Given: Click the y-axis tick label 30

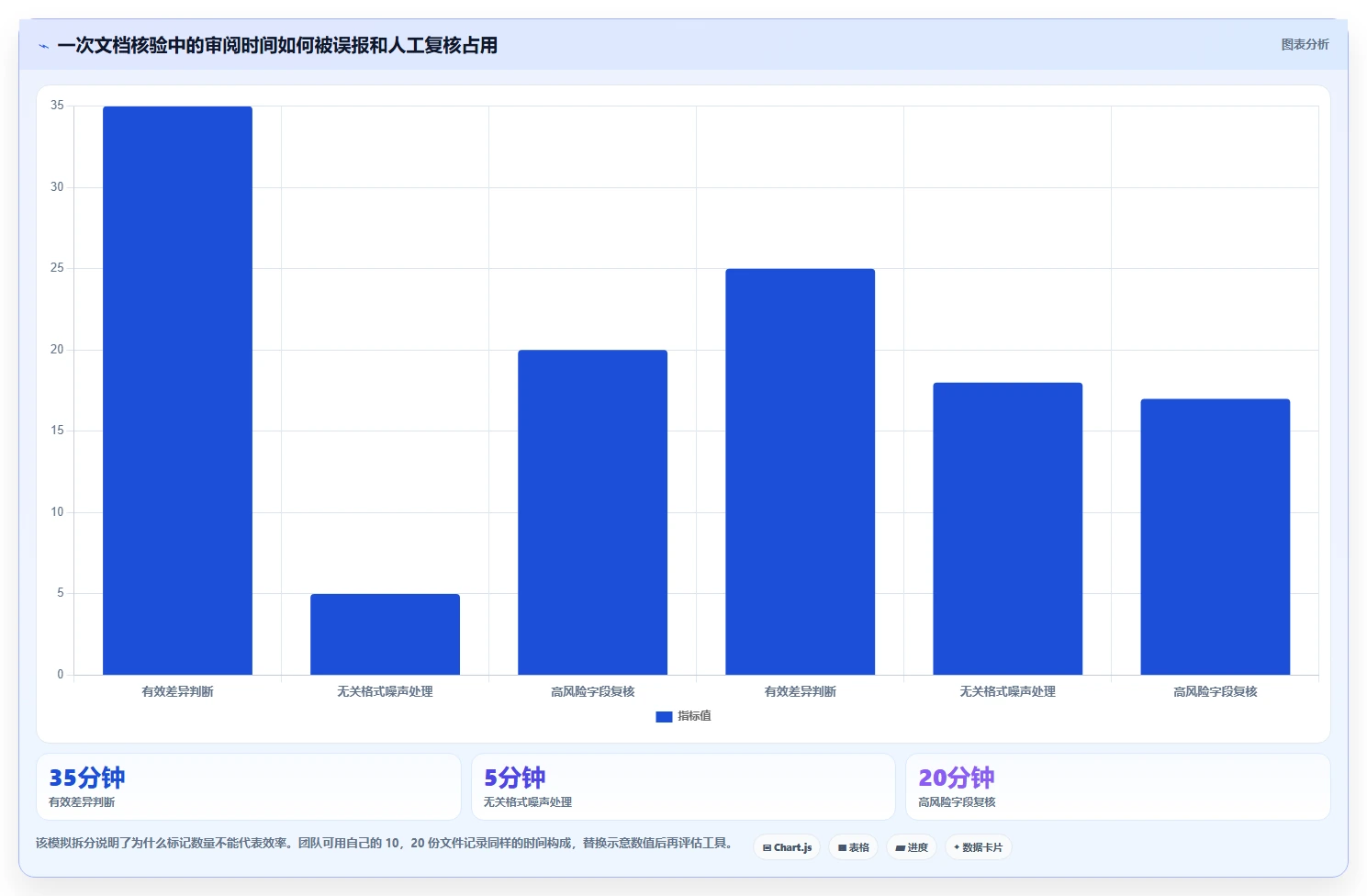Looking at the screenshot, I should [x=57, y=187].
